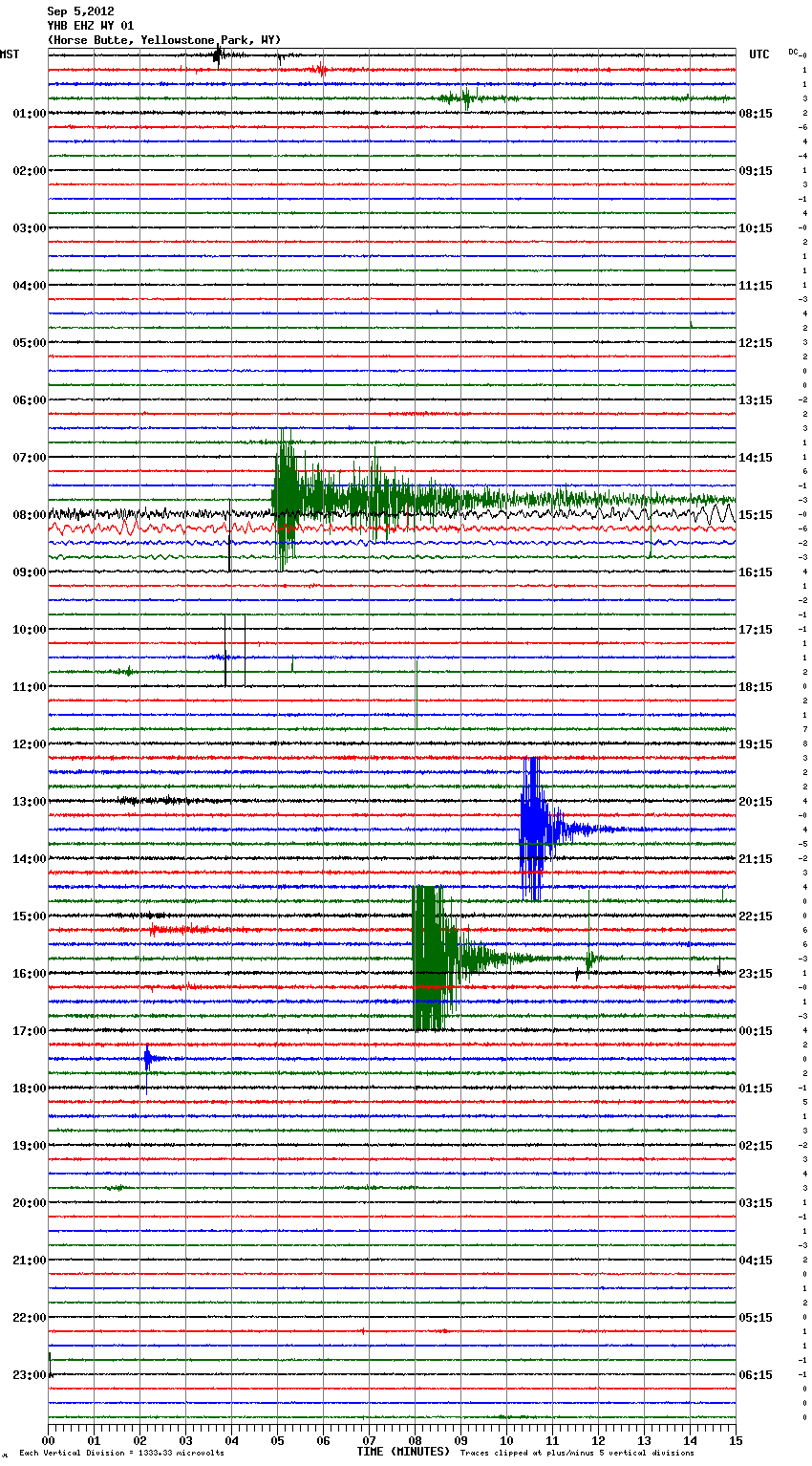The height and width of the screenshot is (1466, 812).
Task: Click the 08:15 UTC time label
Action: [756, 114]
